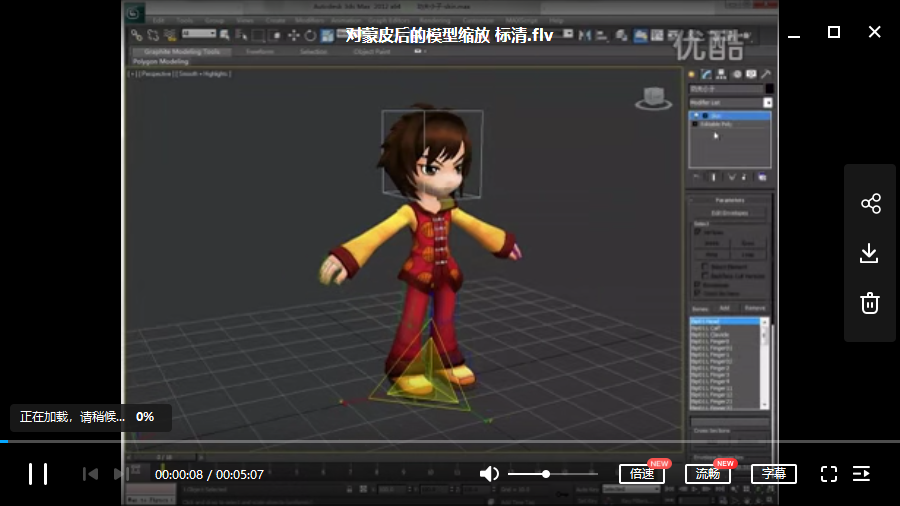
Task: Mute the audio with the speaker icon
Action: pos(489,474)
